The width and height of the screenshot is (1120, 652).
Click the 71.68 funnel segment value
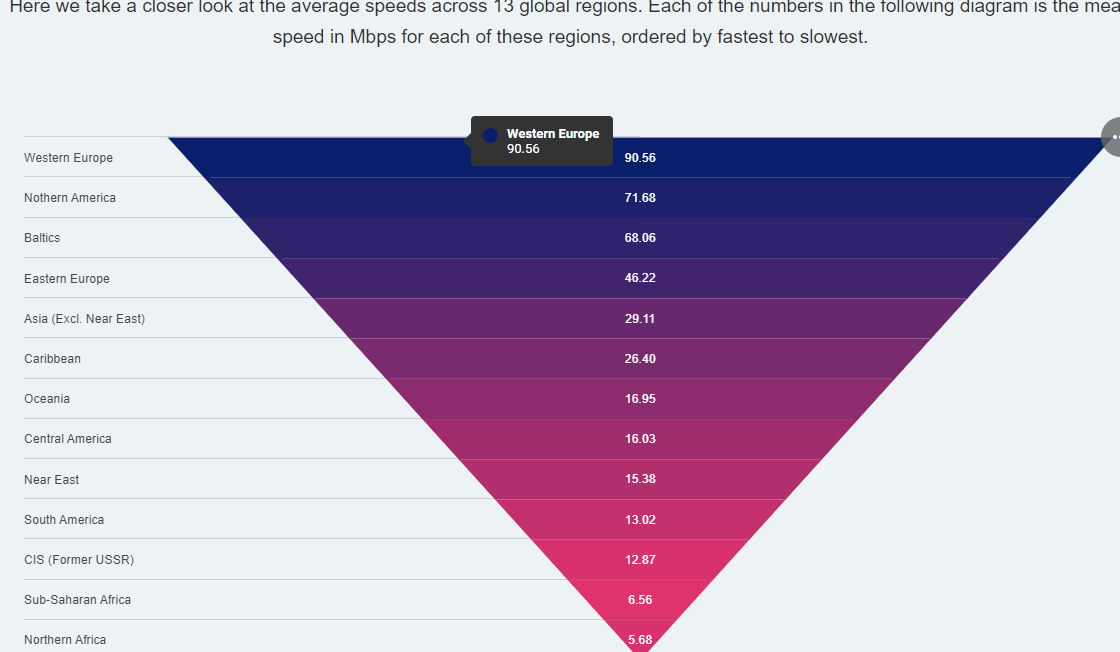[640, 198]
